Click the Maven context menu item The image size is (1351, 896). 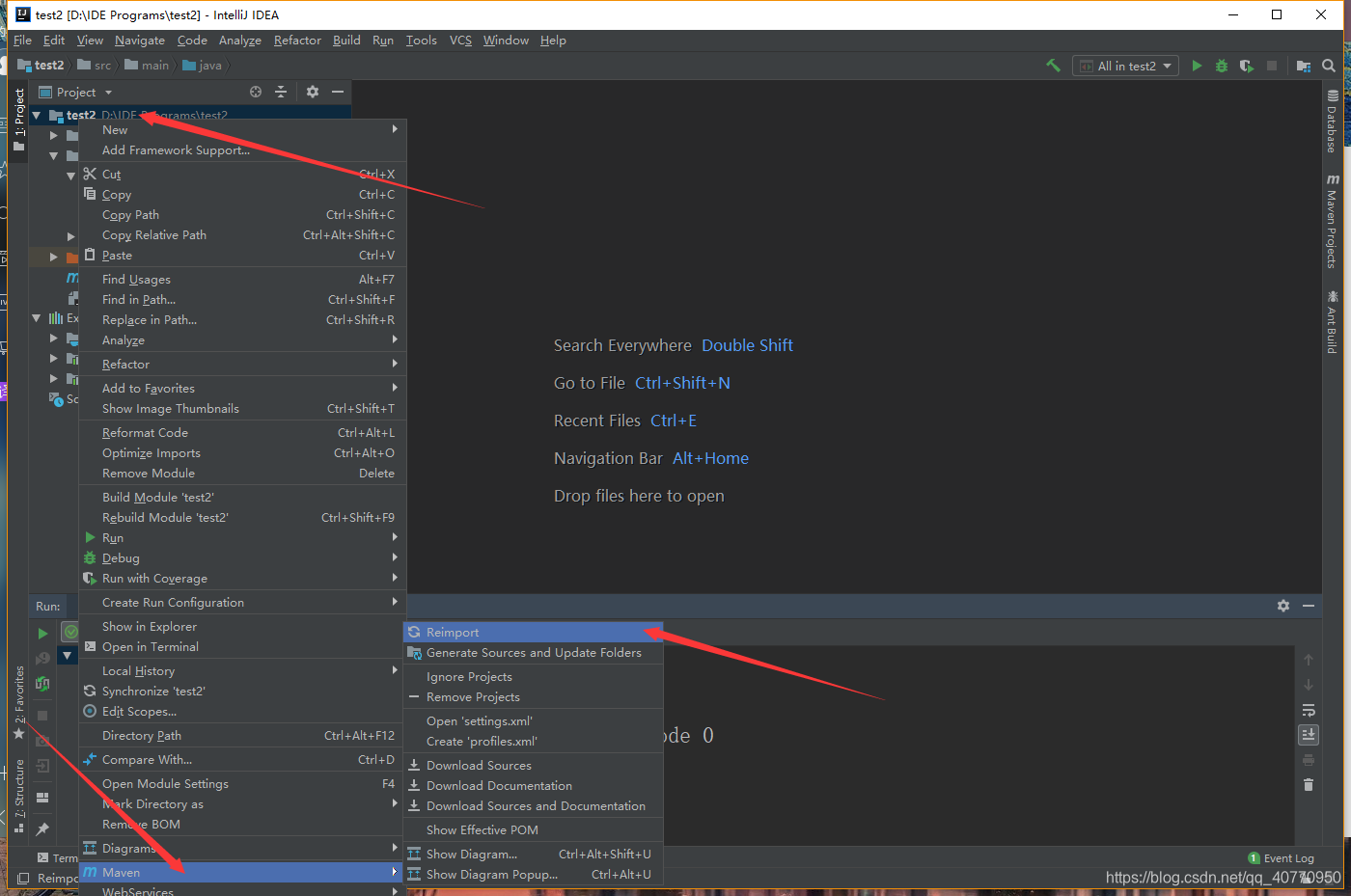242,873
